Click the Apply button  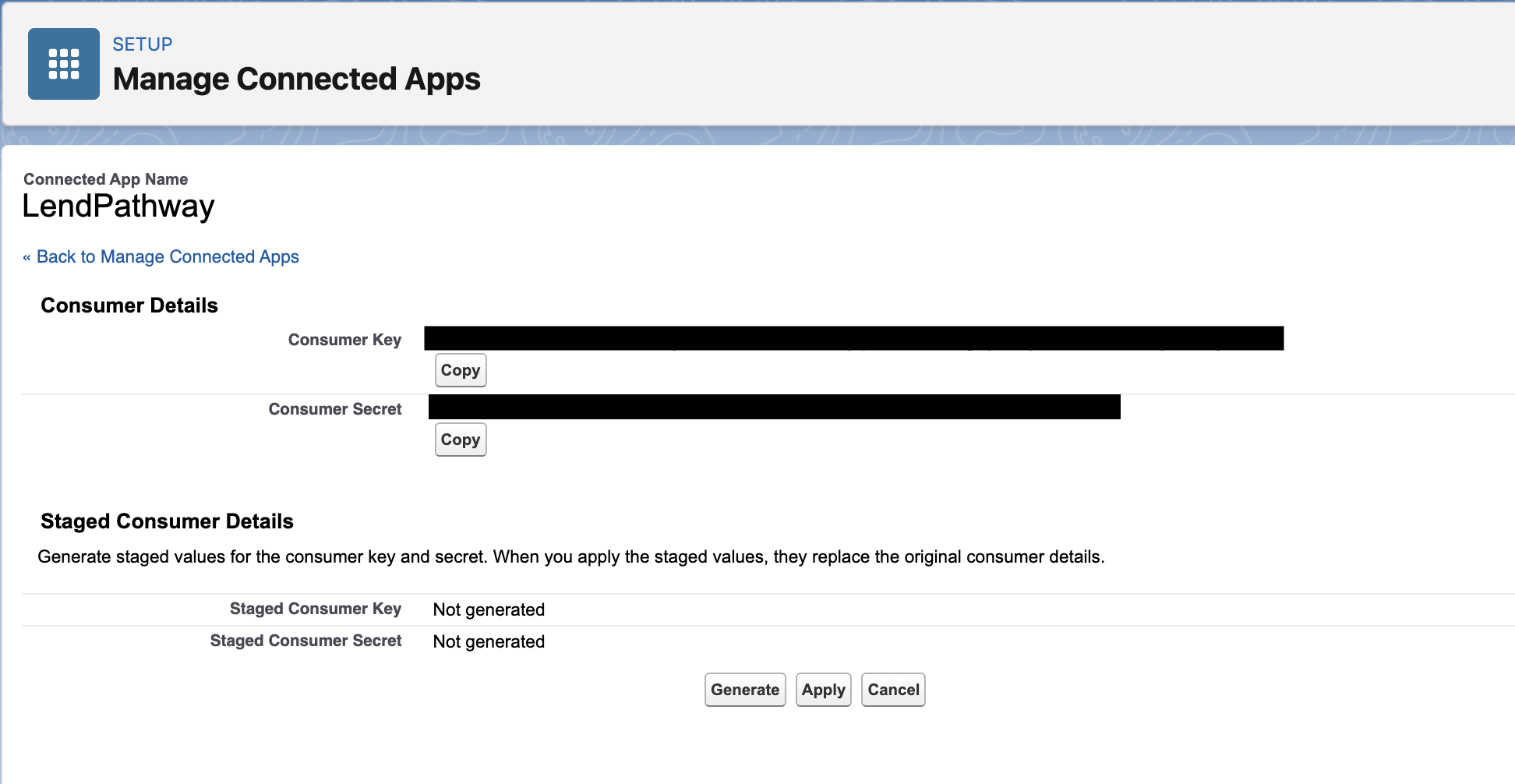[823, 690]
